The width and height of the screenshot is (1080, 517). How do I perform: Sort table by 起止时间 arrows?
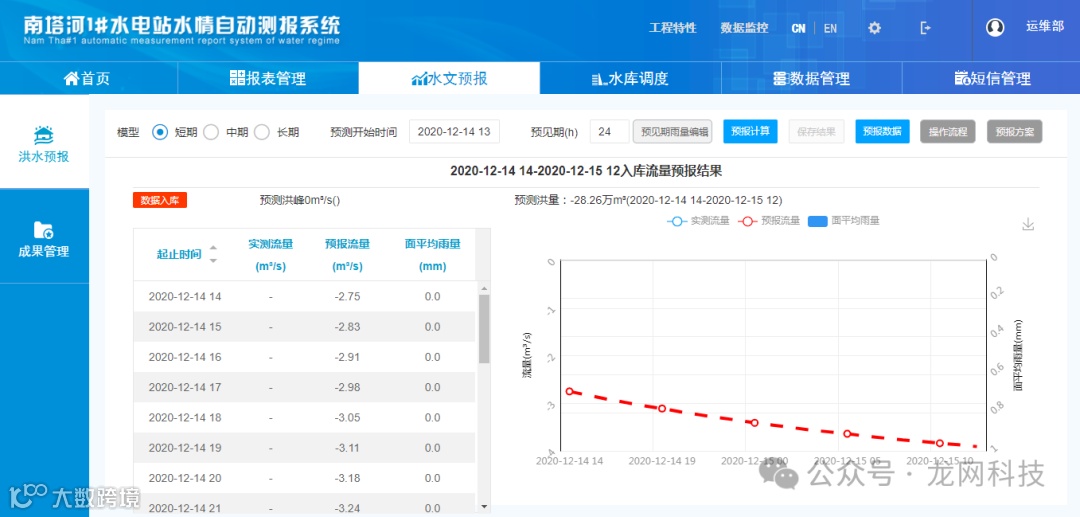[x=213, y=254]
